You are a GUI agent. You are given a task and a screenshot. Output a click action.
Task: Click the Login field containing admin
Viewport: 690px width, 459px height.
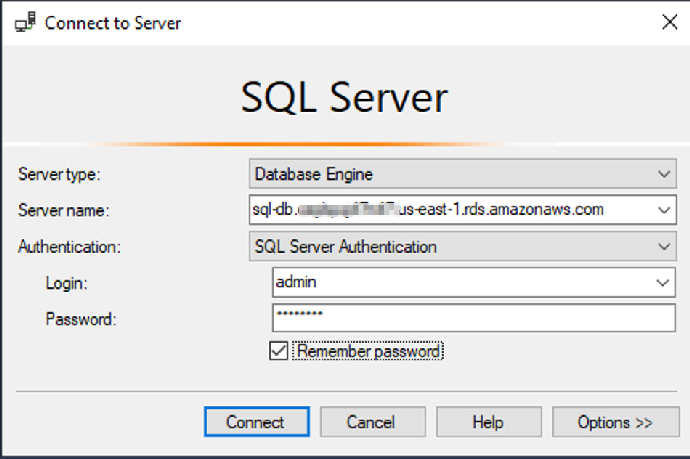pyautogui.click(x=460, y=283)
